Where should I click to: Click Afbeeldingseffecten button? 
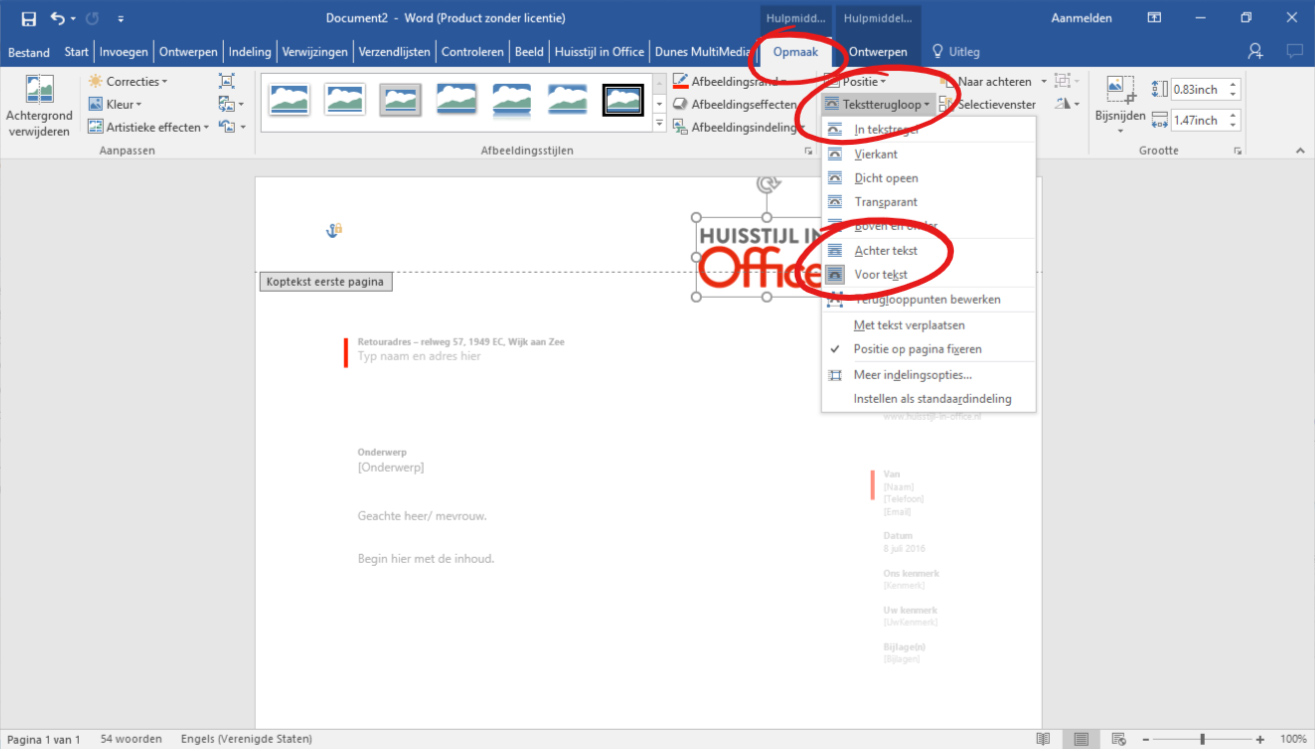735,104
